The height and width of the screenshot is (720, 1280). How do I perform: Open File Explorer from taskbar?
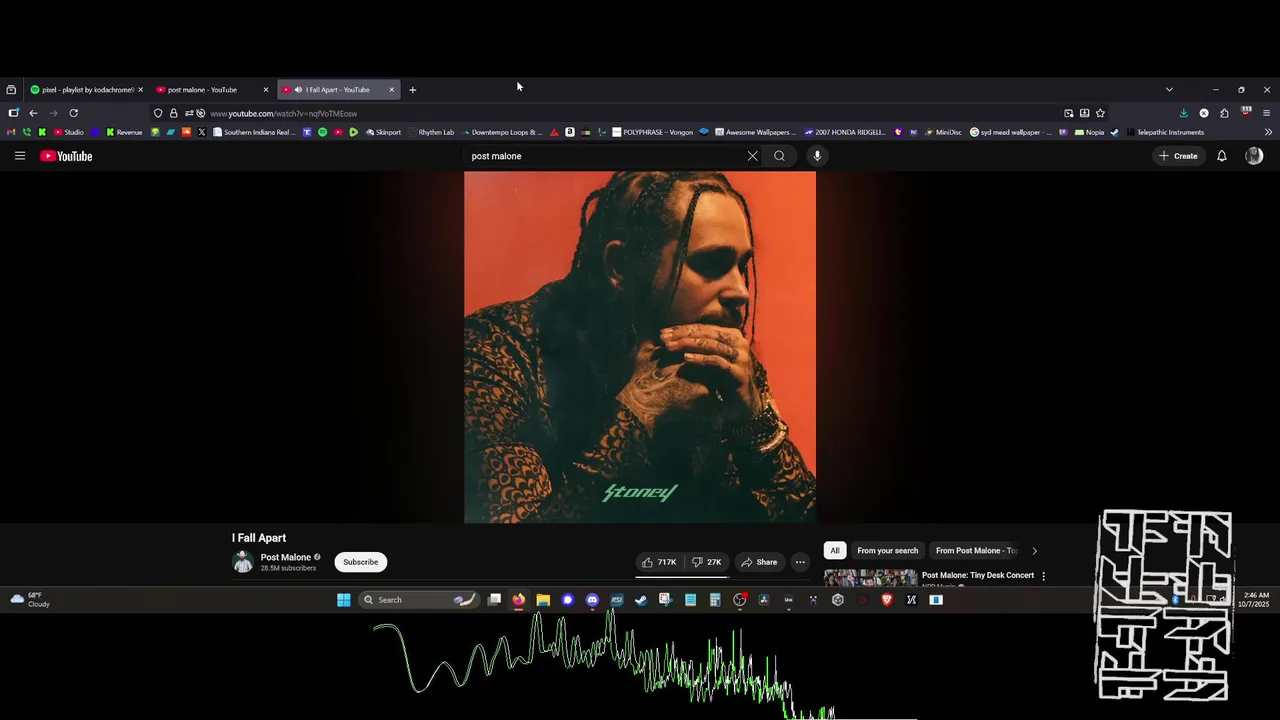[x=543, y=600]
